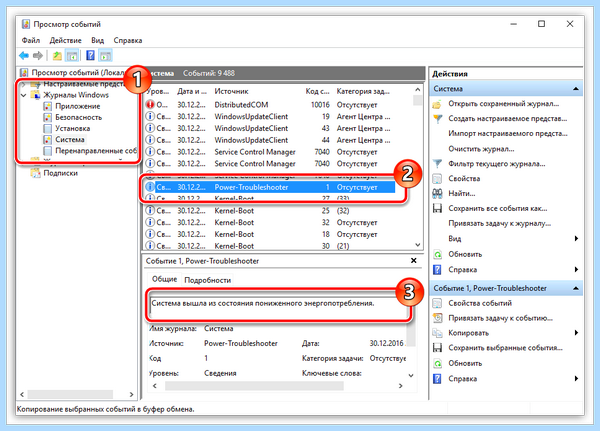This screenshot has width=600, height=431.
Task: Click the event description text box
Action: pyautogui.click(x=277, y=307)
